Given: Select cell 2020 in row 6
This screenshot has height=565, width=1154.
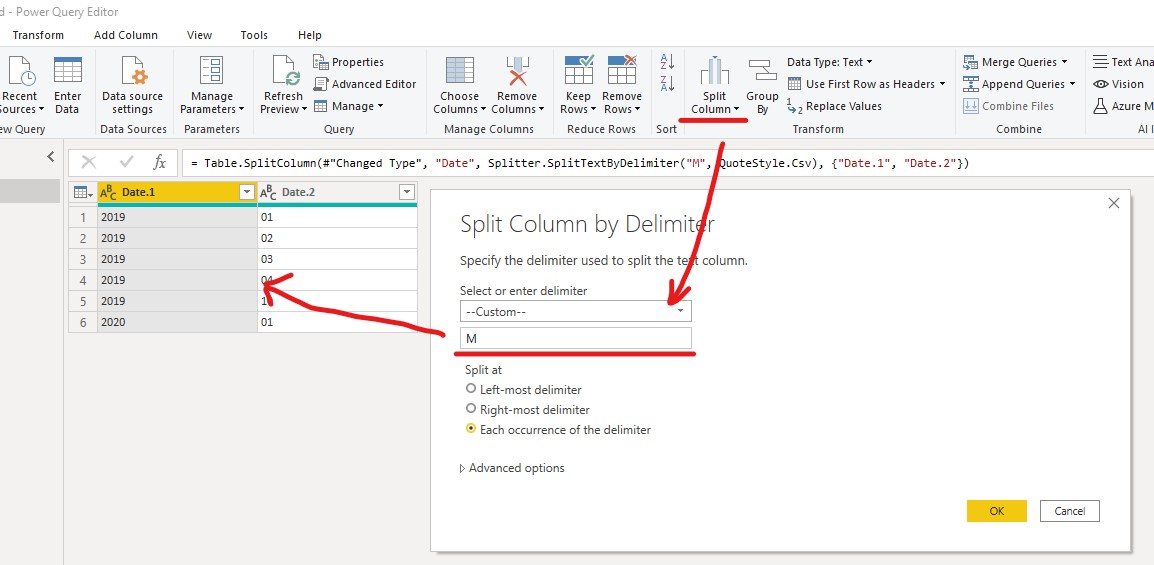Looking at the screenshot, I should pos(177,321).
